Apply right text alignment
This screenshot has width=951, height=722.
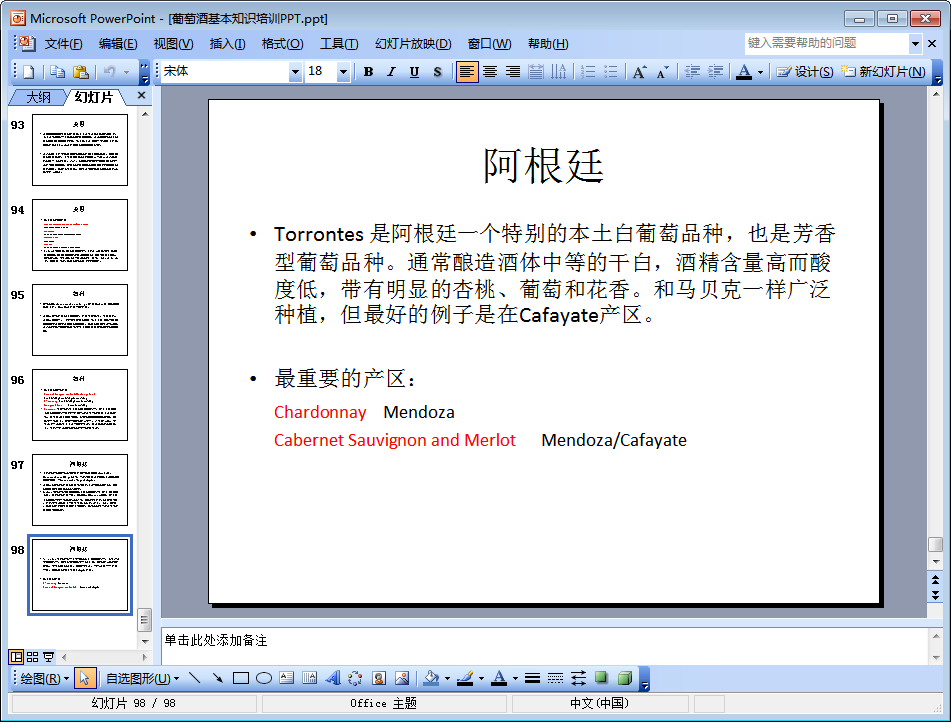coord(513,72)
